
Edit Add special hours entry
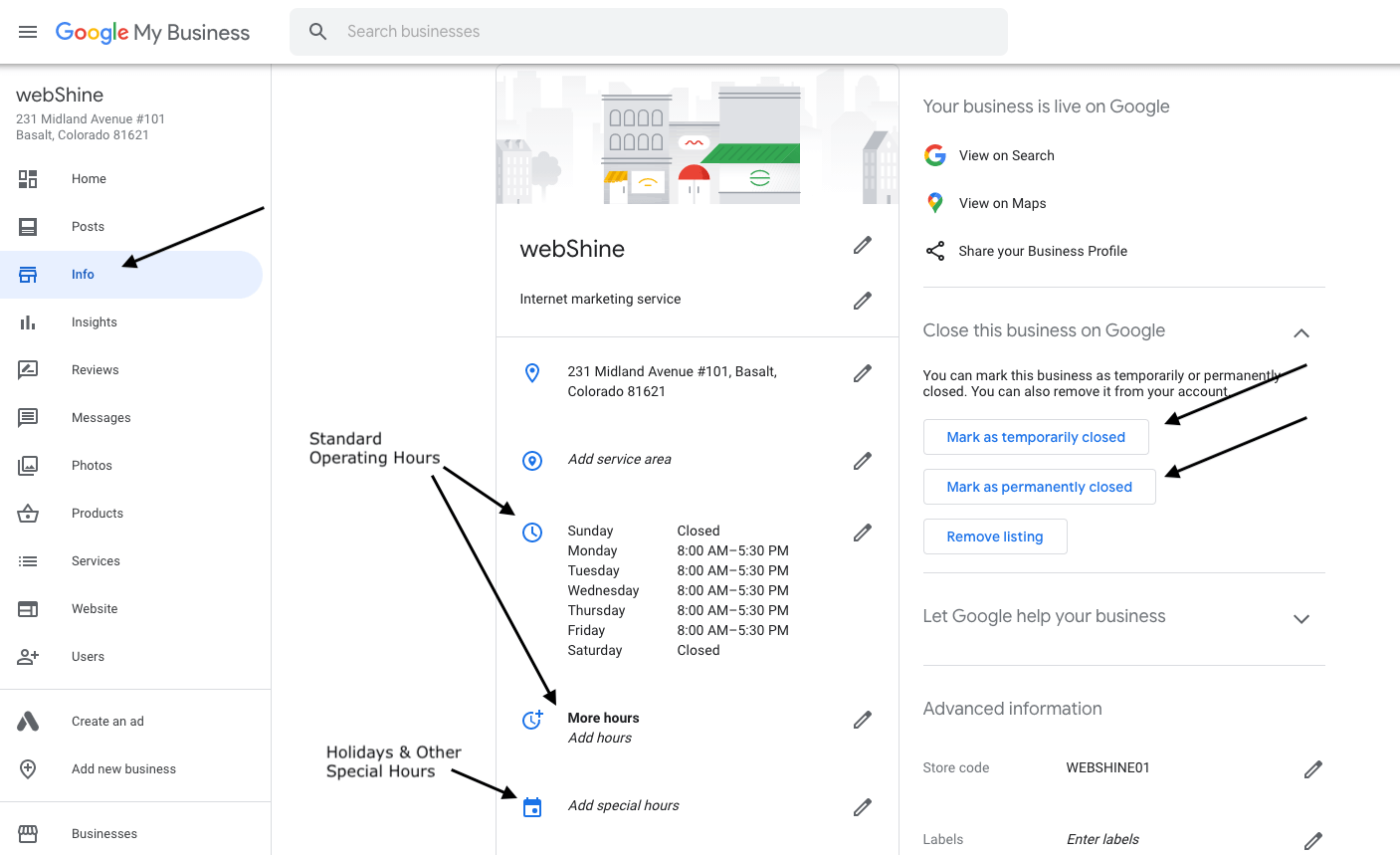624,805
